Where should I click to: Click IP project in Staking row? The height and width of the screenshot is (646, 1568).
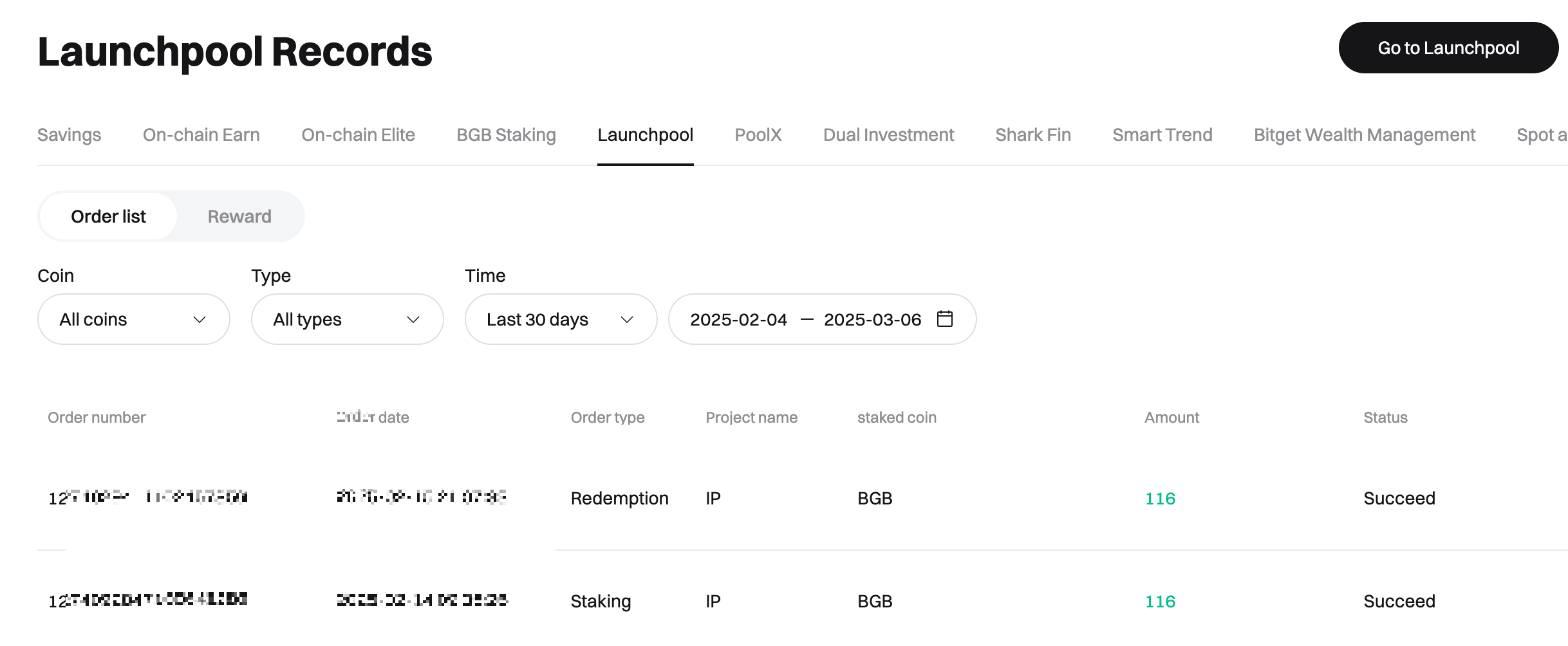(713, 602)
